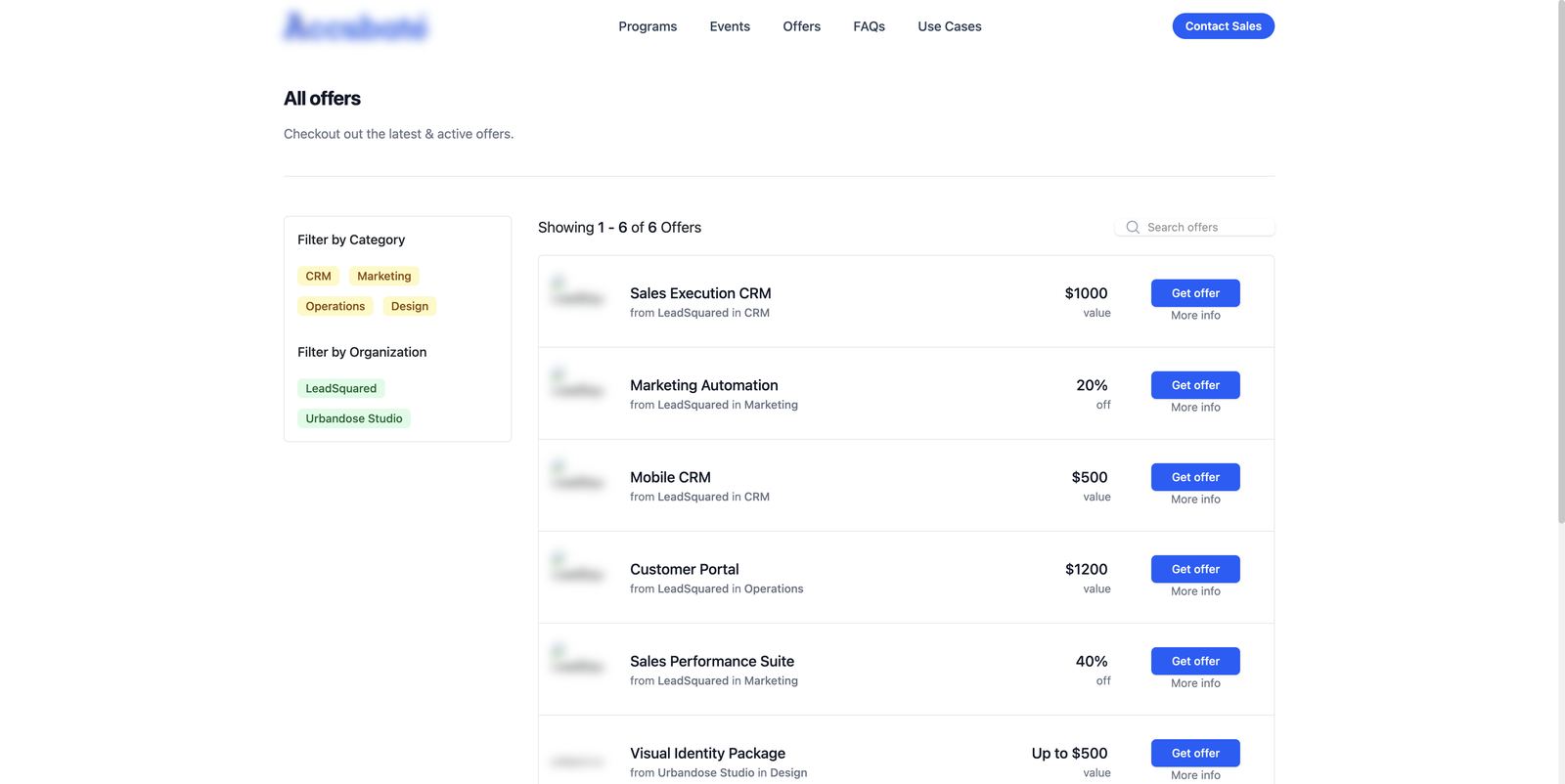The height and width of the screenshot is (784, 1565).
Task: Open More info for Sales Performance Suite
Action: click(1195, 683)
